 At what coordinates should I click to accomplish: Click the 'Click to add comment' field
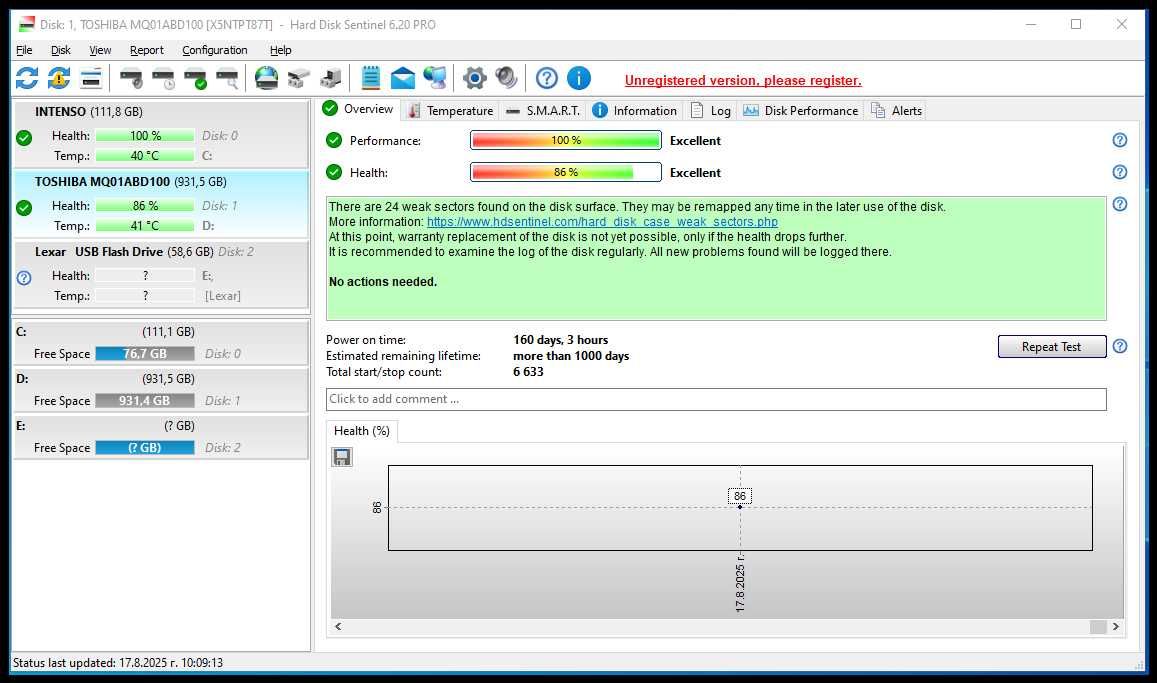(x=716, y=399)
